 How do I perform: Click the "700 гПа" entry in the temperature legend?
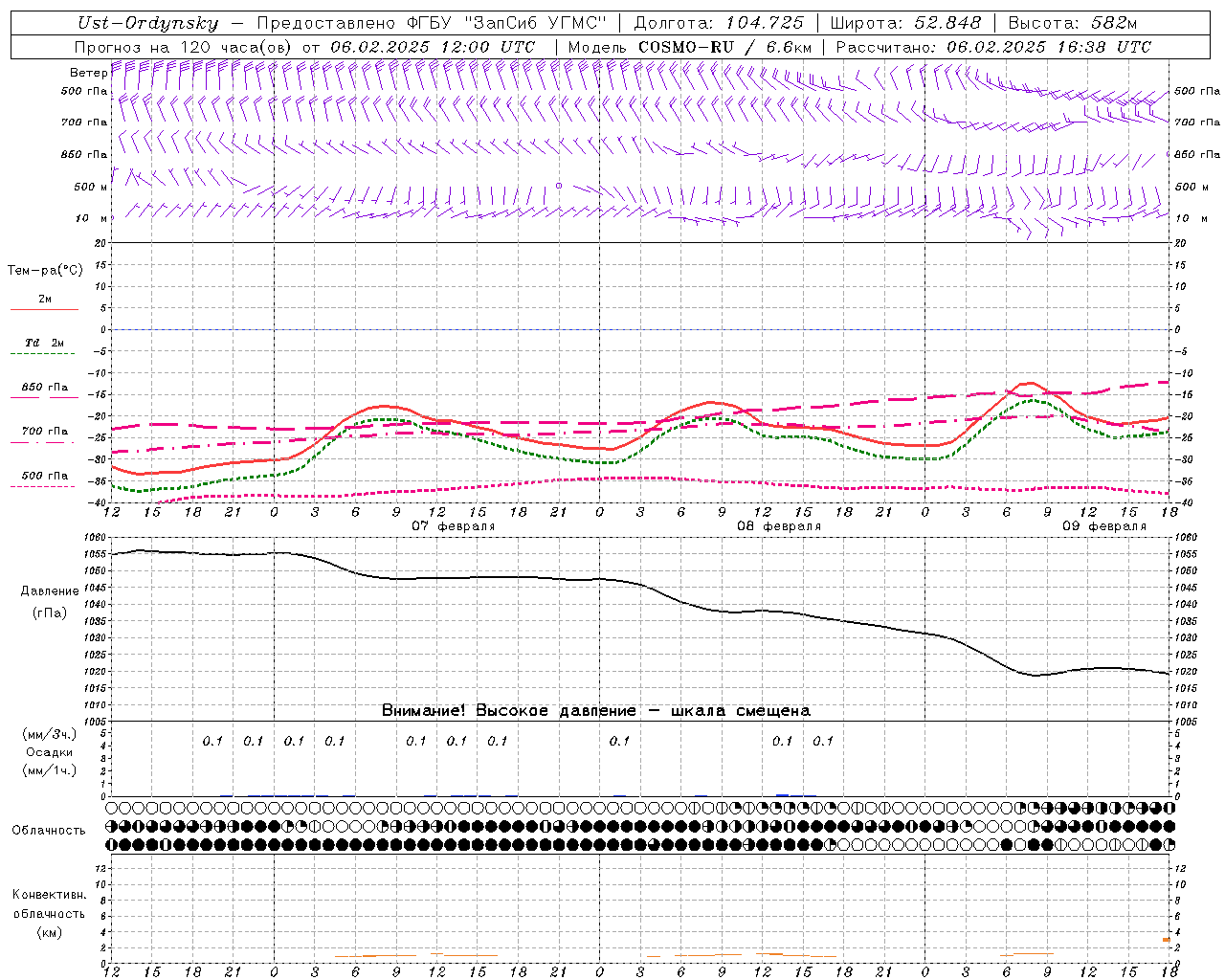click(x=45, y=431)
